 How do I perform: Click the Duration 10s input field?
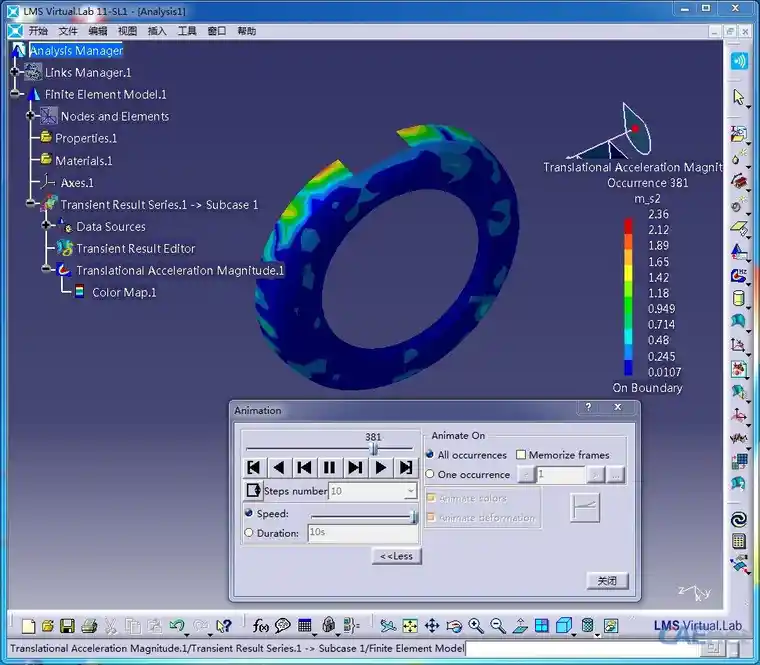pyautogui.click(x=363, y=533)
